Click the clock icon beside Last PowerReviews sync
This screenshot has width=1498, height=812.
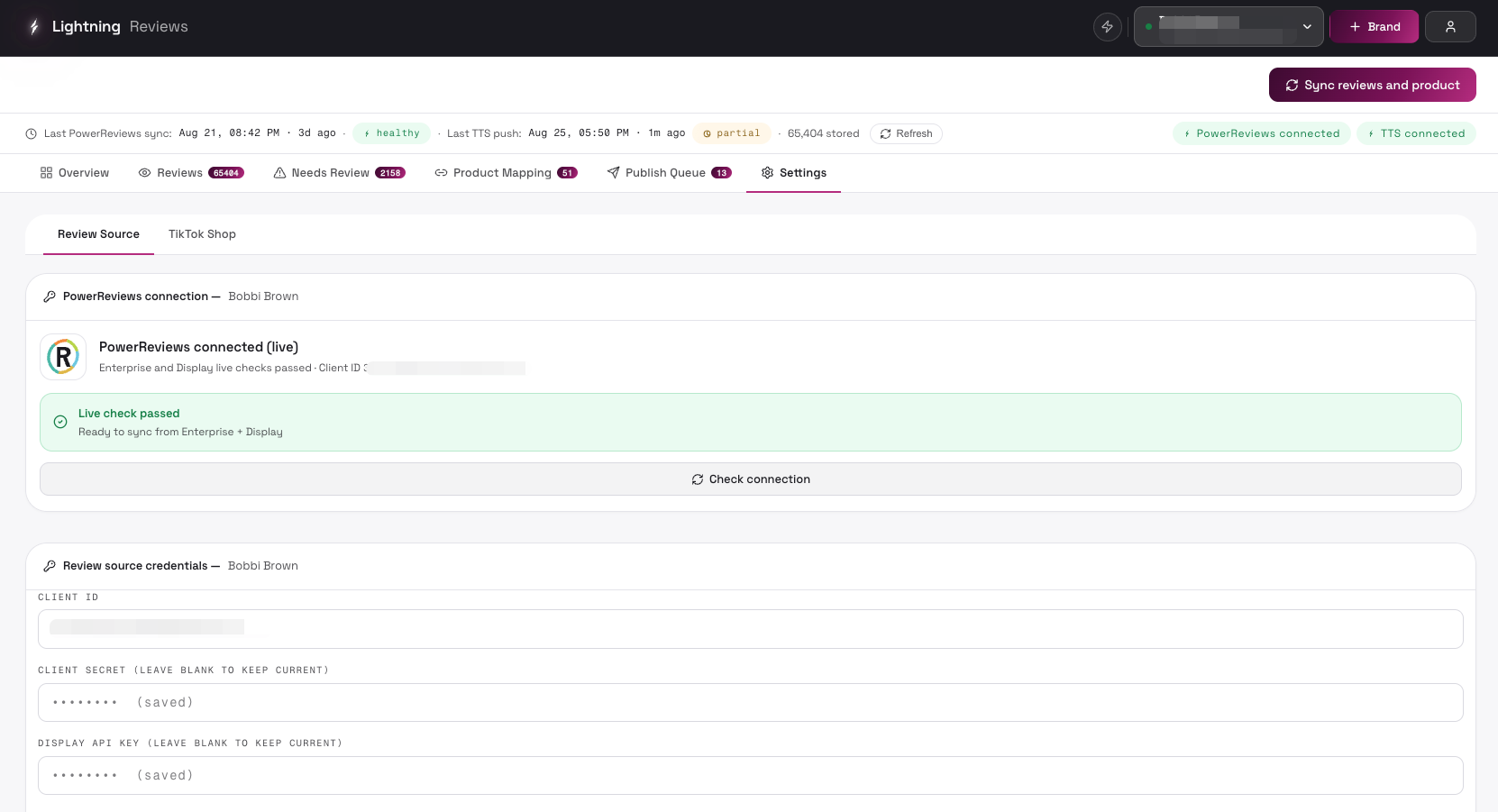point(32,133)
